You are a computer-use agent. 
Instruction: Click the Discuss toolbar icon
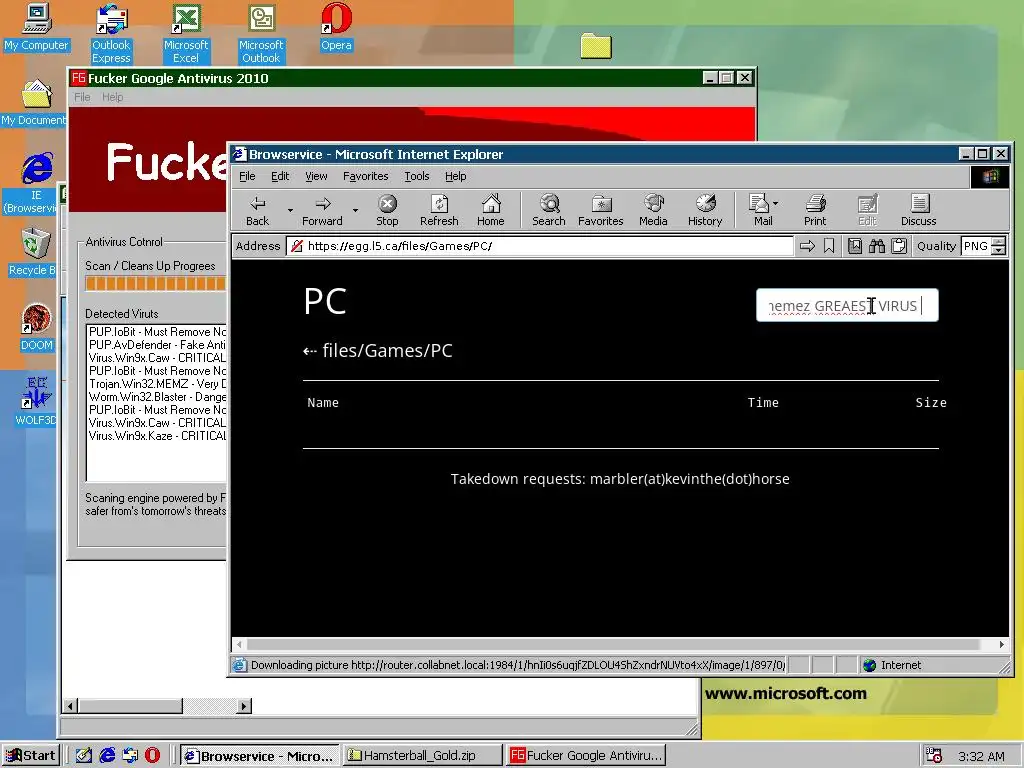coord(919,210)
